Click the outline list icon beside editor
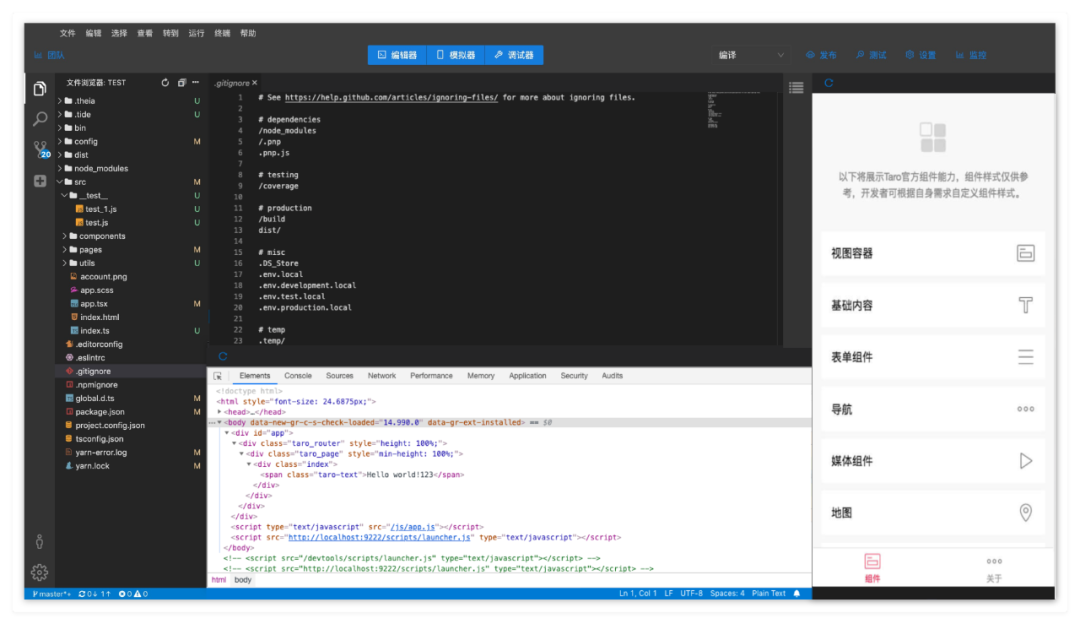The image size is (1080, 624). point(796,87)
